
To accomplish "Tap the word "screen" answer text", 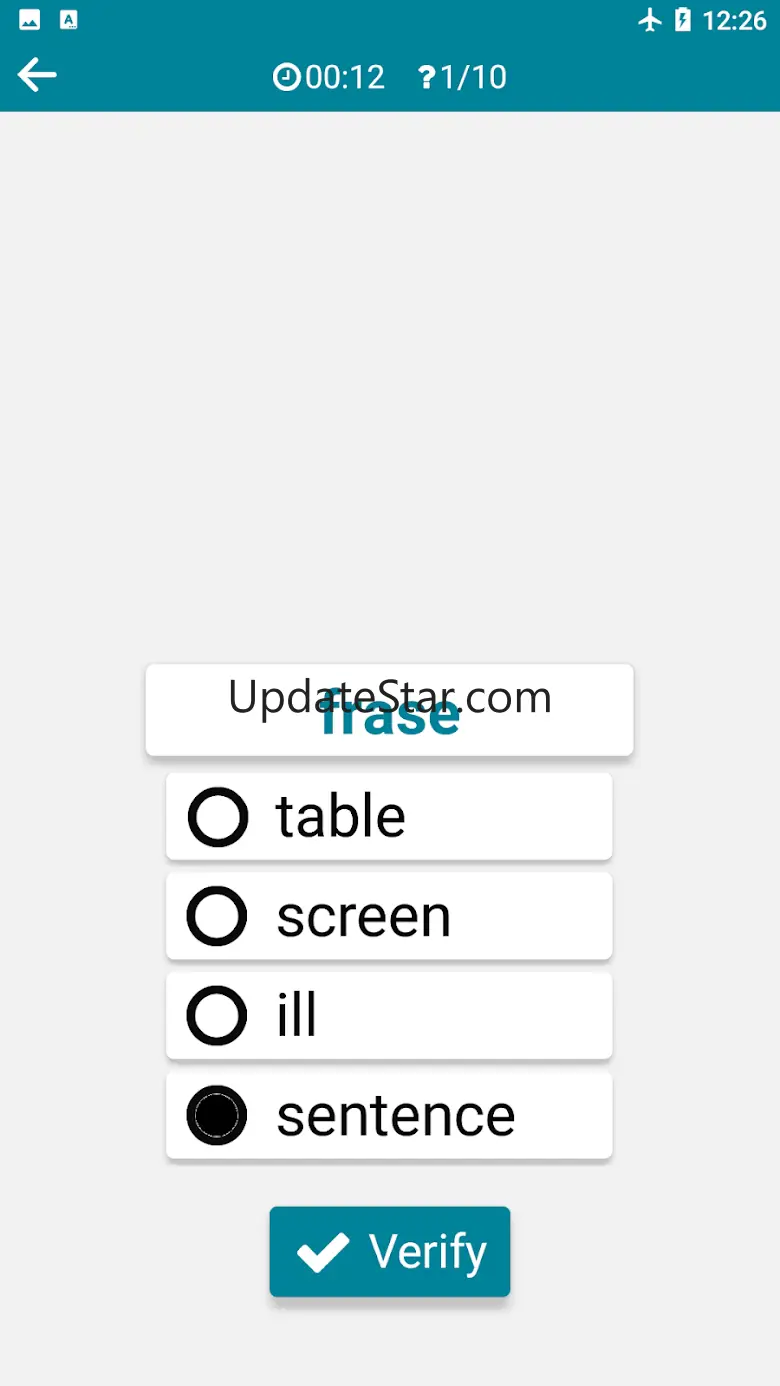I will click(x=364, y=916).
